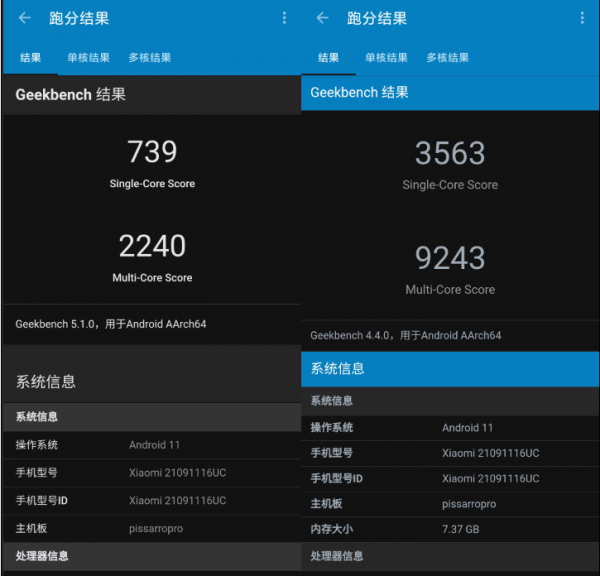Screen dimensions: 600x576
Task: Click the blue 系统信息 header in right screen
Action: click(x=450, y=369)
